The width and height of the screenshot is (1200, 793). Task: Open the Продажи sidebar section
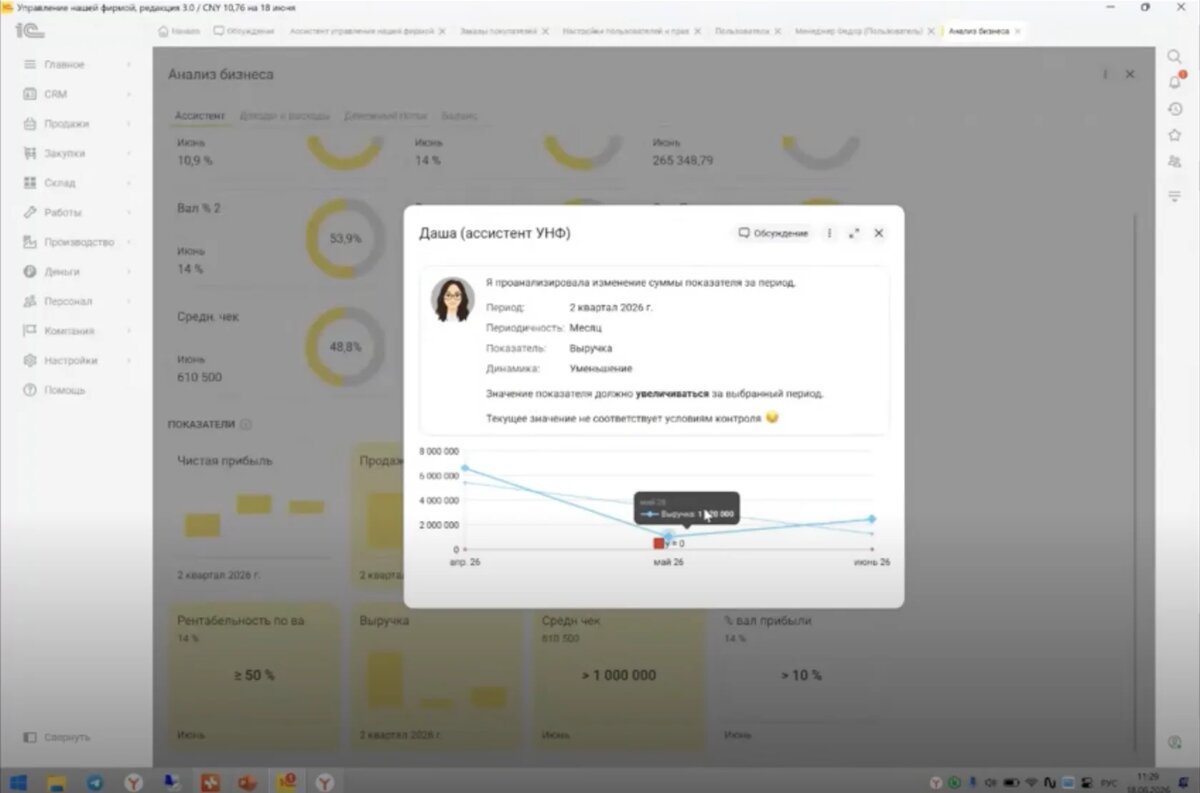point(66,124)
